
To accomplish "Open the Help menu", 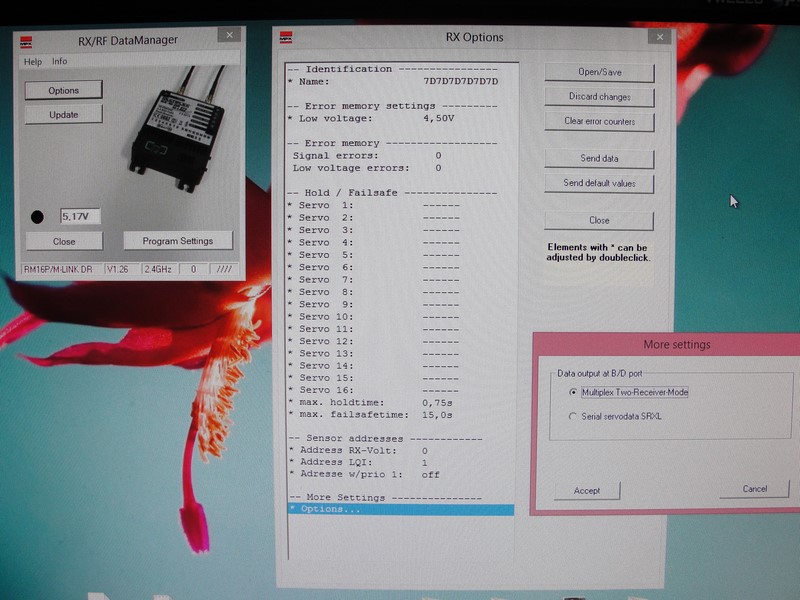I will point(33,62).
